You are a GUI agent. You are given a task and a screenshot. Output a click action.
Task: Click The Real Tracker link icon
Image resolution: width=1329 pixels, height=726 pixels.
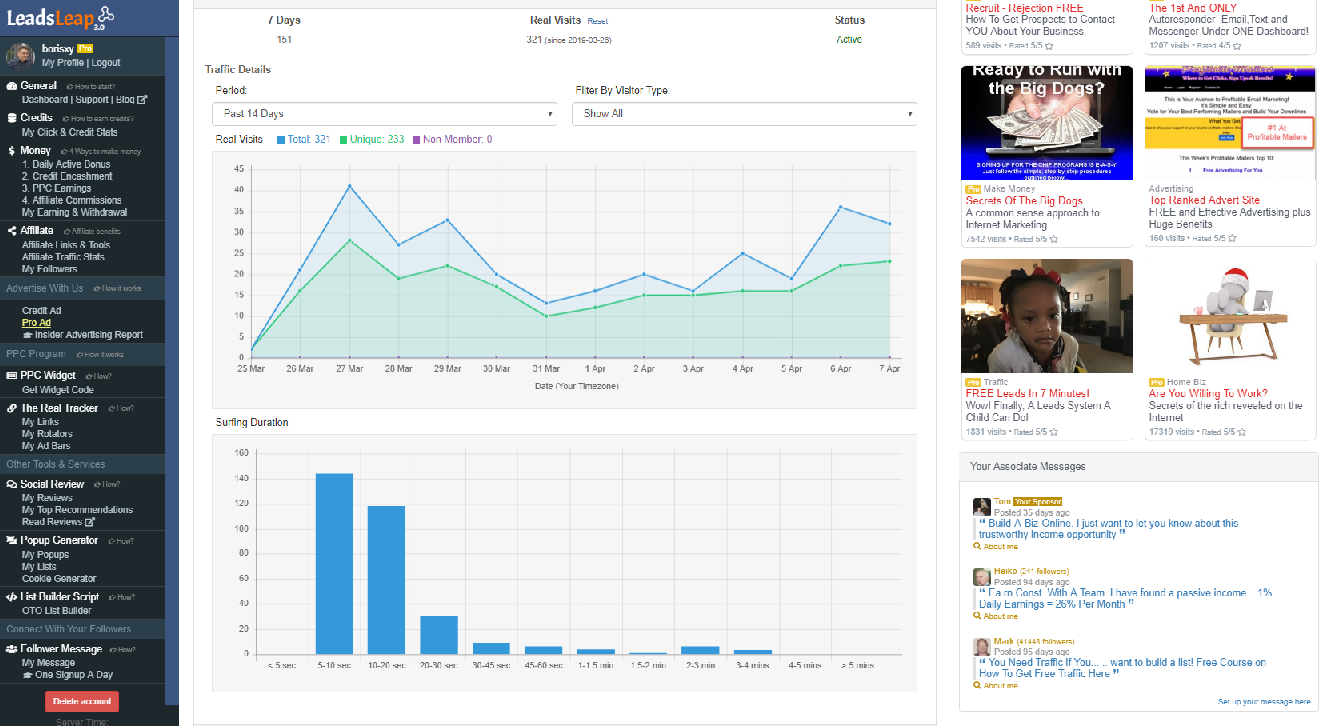click(12, 408)
